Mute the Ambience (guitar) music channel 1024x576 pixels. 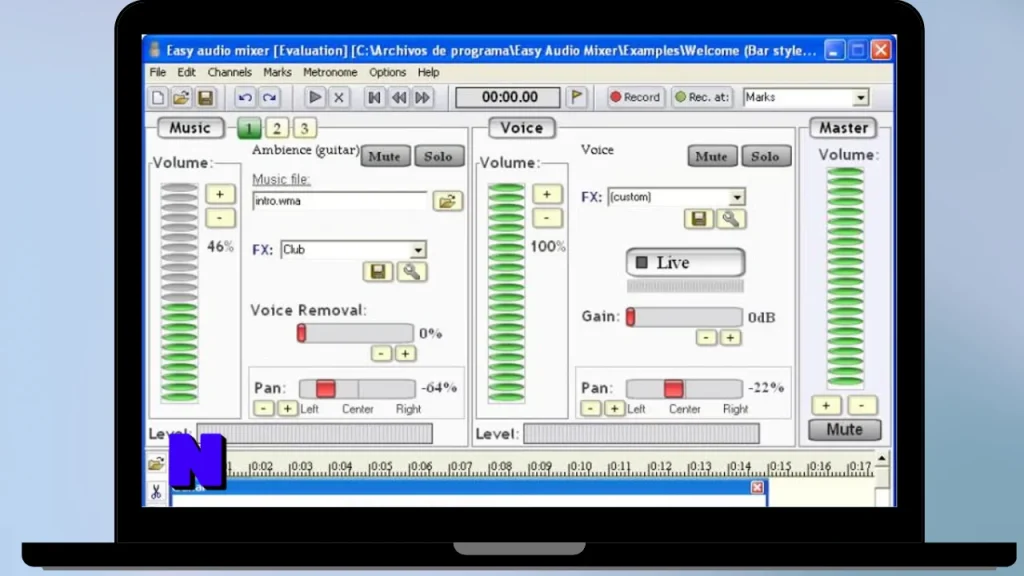(x=385, y=156)
